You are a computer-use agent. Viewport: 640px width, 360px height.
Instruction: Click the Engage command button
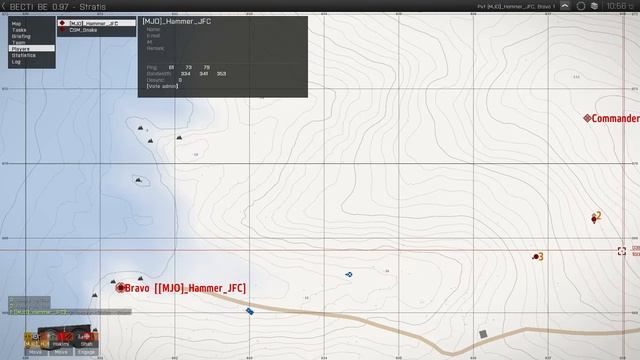[x=86, y=352]
